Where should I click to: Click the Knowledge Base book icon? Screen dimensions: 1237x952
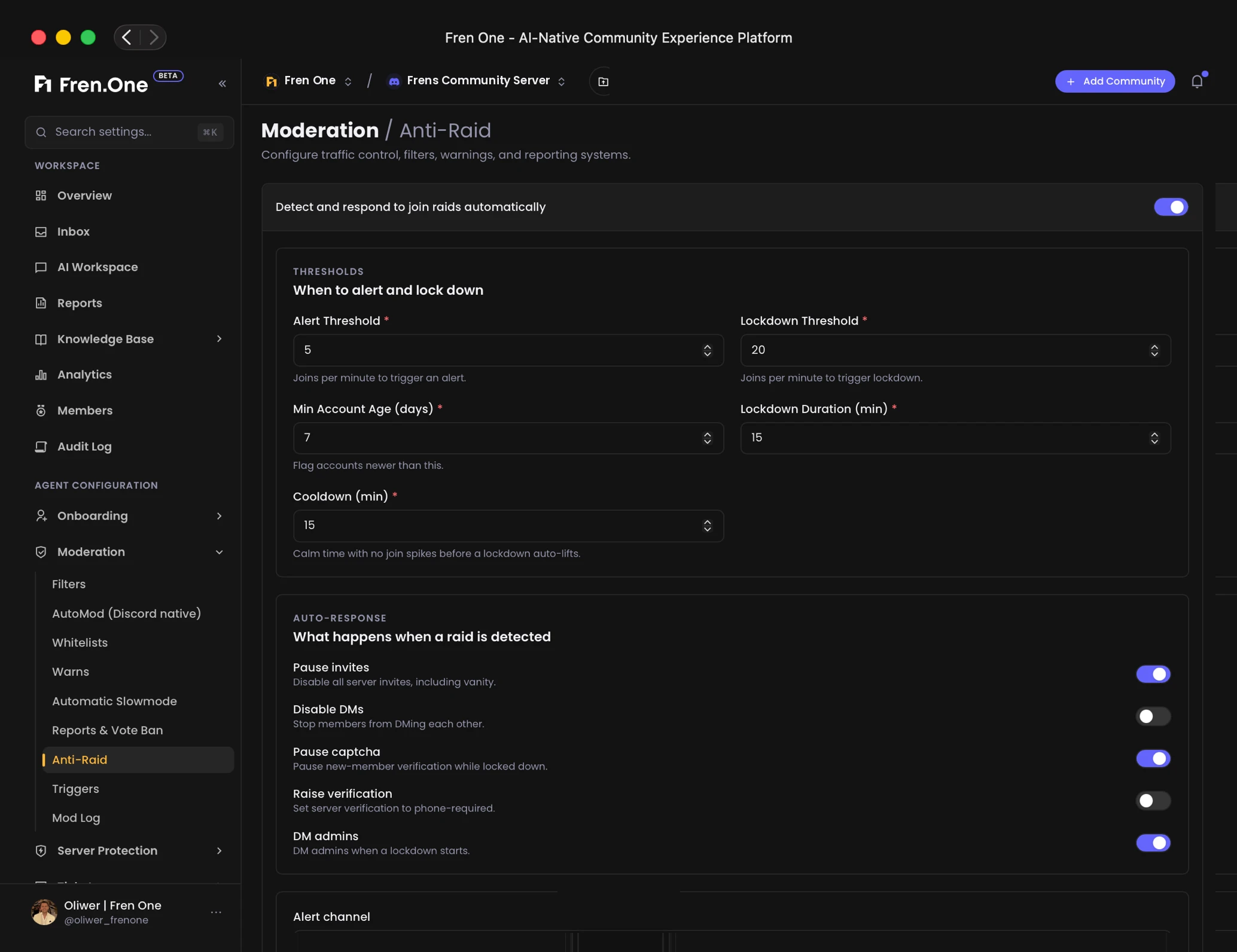pos(41,339)
